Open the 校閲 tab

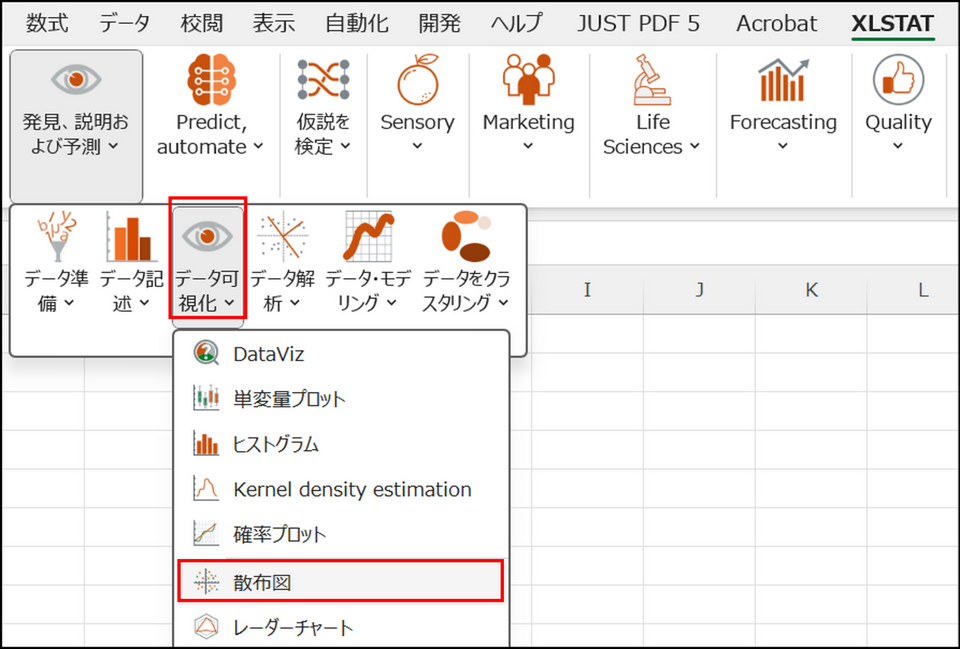click(201, 23)
